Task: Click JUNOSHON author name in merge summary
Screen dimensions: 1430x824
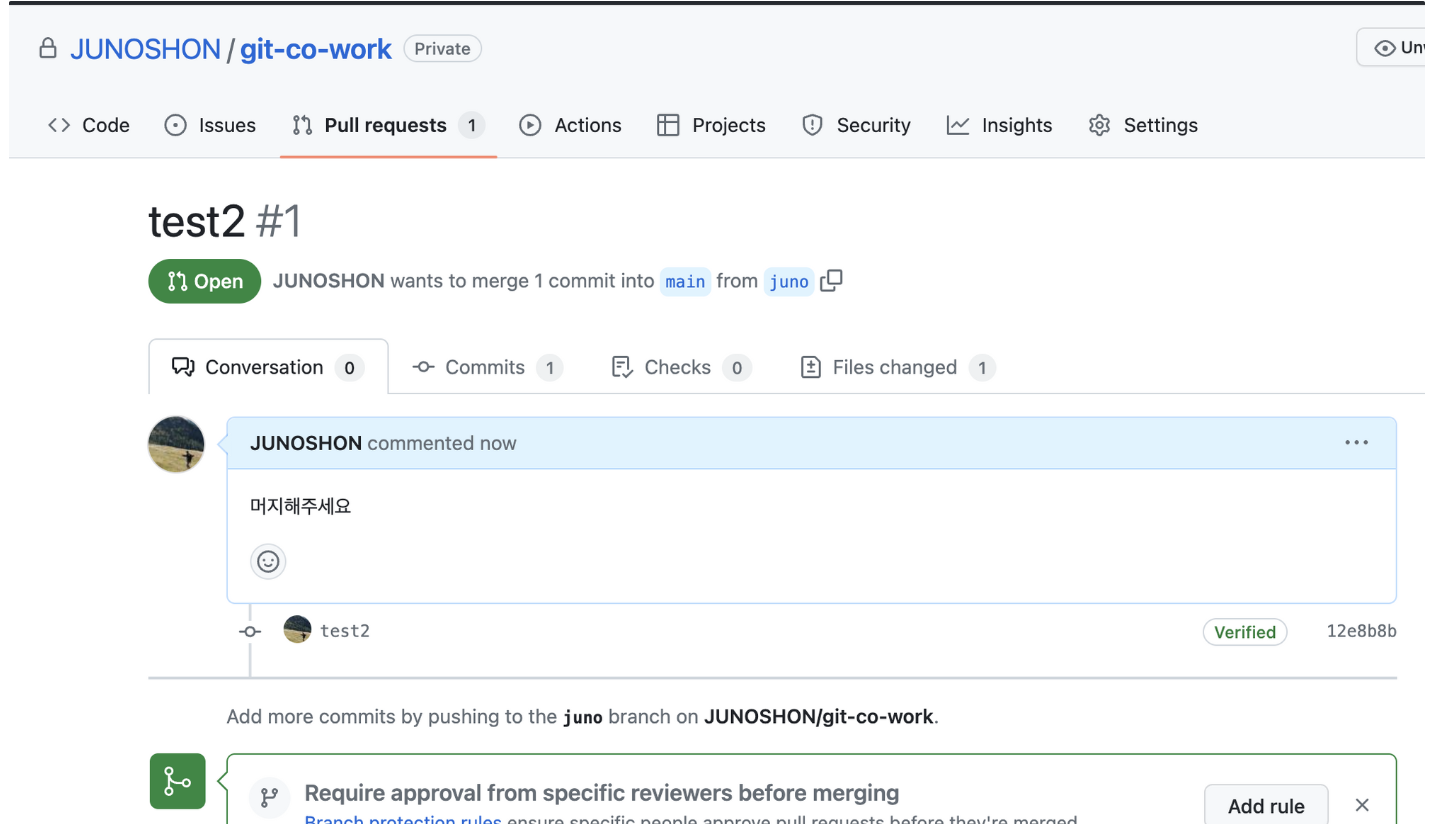Action: [x=329, y=281]
